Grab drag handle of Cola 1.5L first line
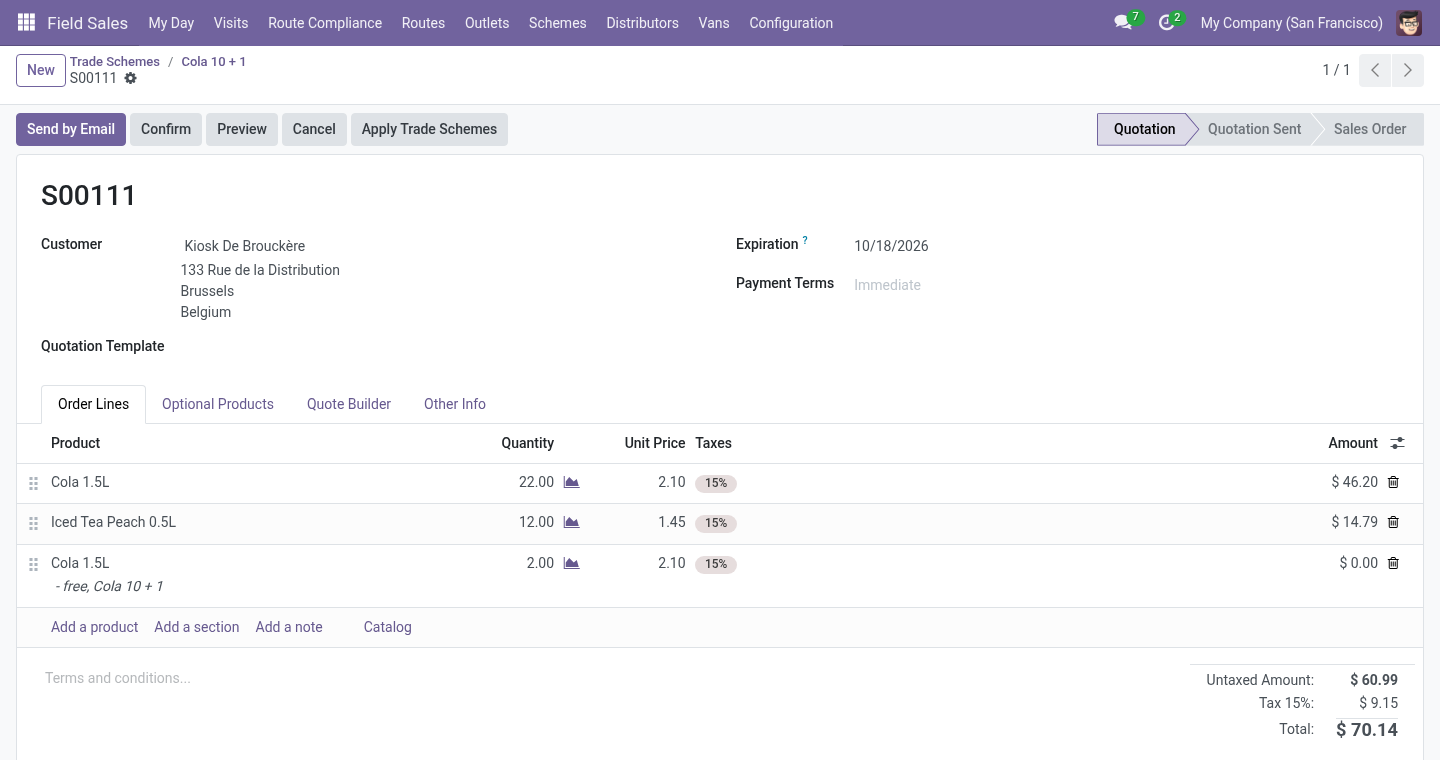This screenshot has width=1440, height=760. 33,483
